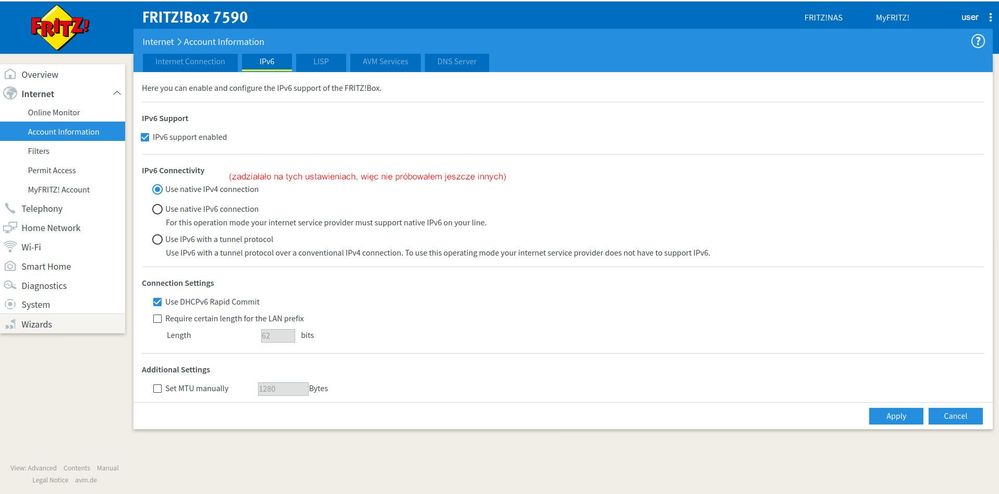
Task: Switch to the DNS Server tab
Action: pos(457,62)
